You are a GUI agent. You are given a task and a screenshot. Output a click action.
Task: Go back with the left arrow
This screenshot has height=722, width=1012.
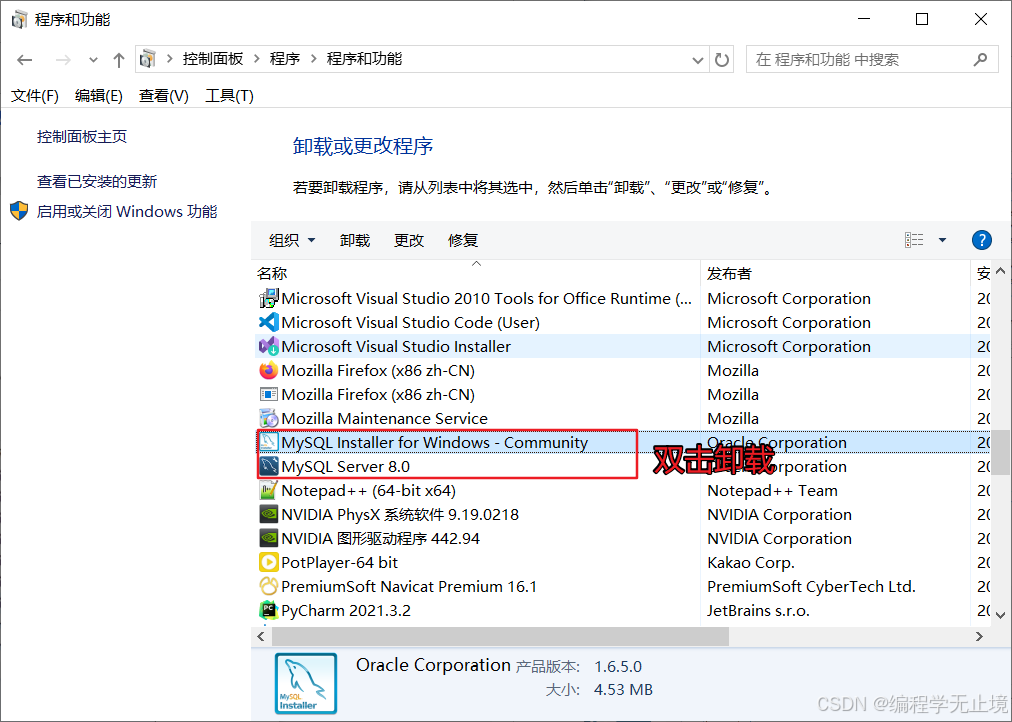(25, 60)
